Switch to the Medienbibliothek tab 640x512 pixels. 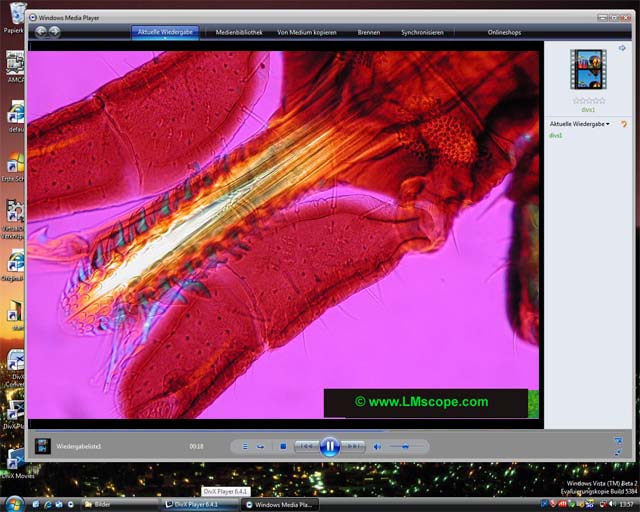[x=239, y=32]
